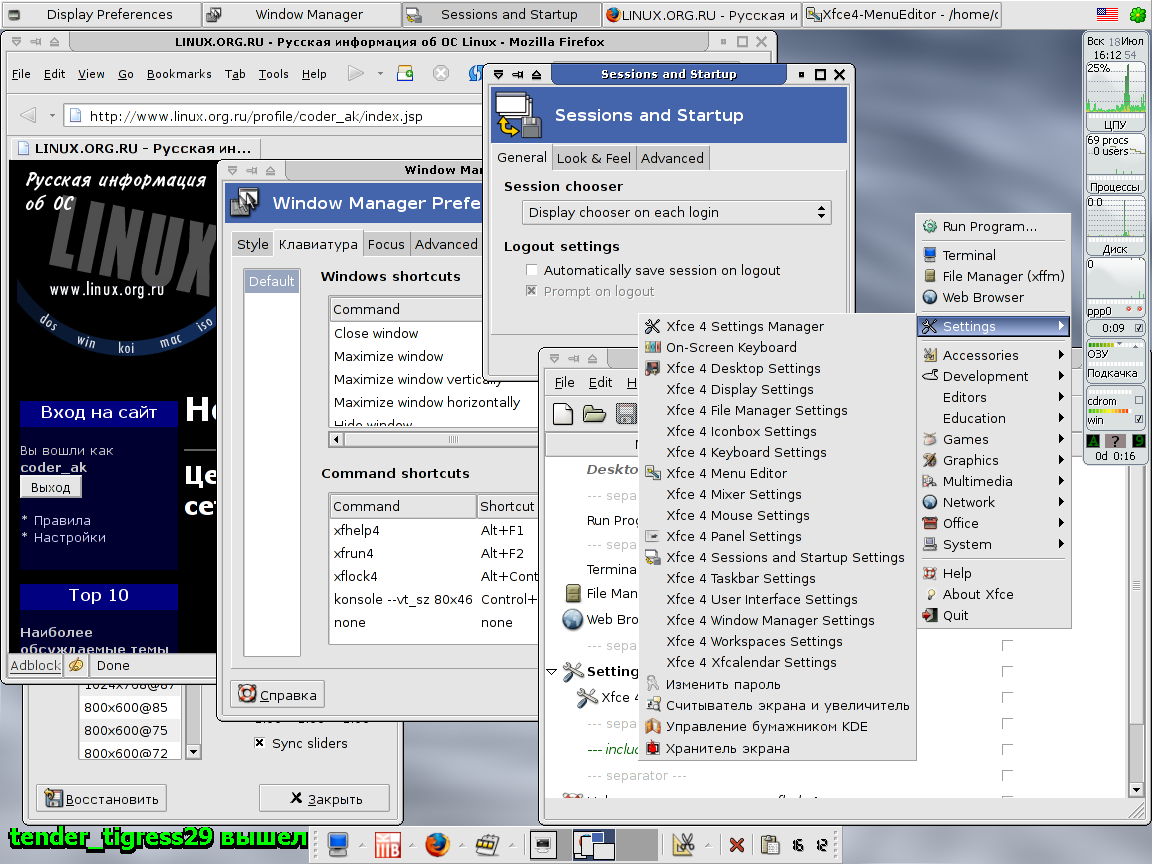The width and height of the screenshot is (1152, 864).
Task: Click the Восстановить restore button
Action: (101, 799)
